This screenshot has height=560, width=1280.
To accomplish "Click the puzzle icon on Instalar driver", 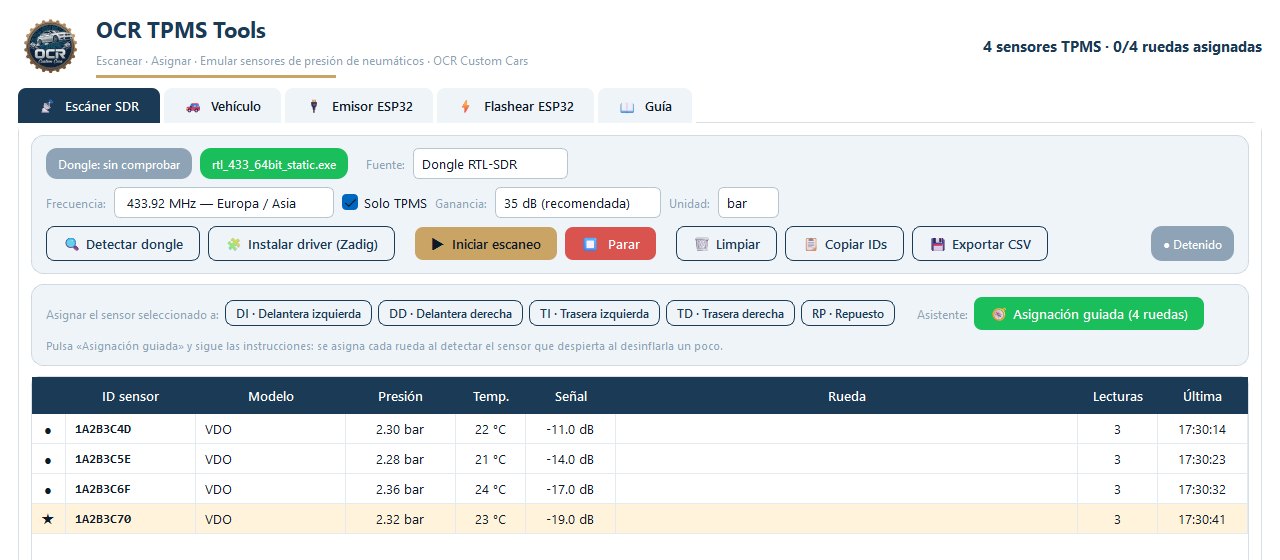I will coord(233,244).
